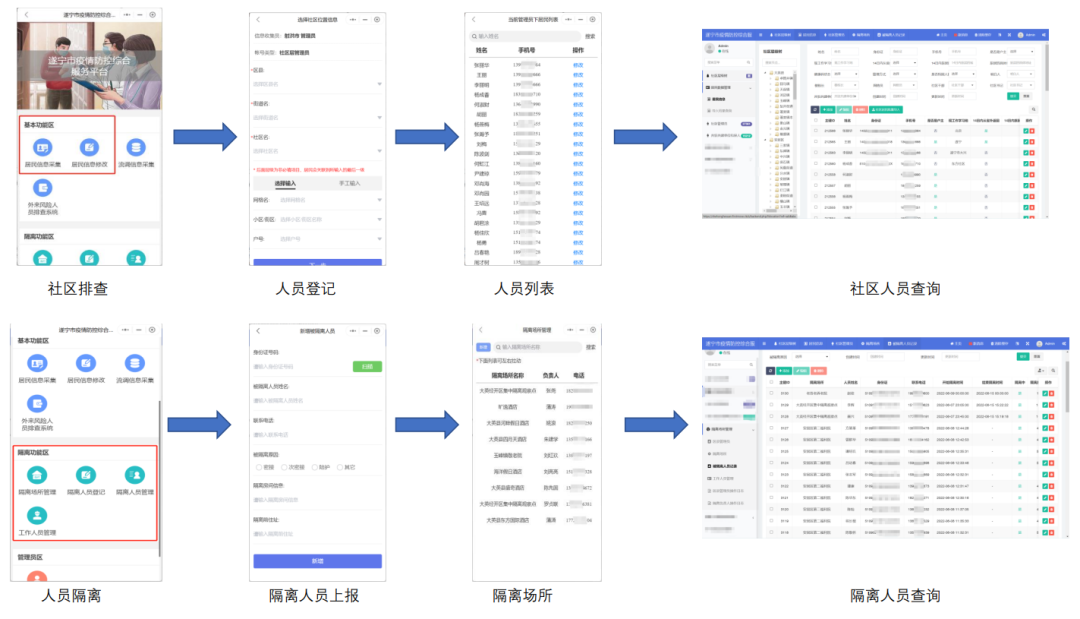Click 流调信息采集 icon in 人员隔离 screen

tap(134, 364)
